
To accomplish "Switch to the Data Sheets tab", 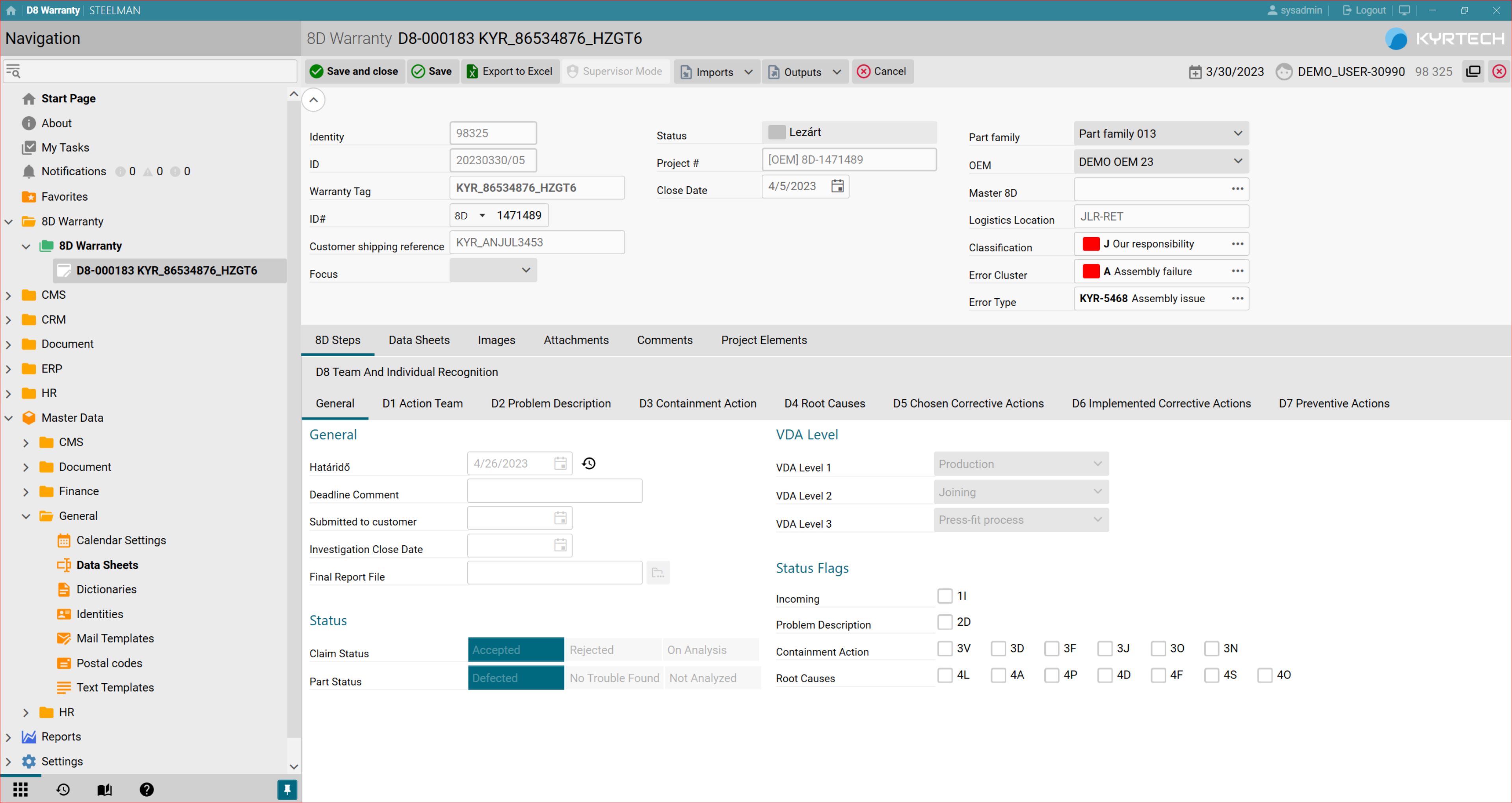I will pos(418,340).
